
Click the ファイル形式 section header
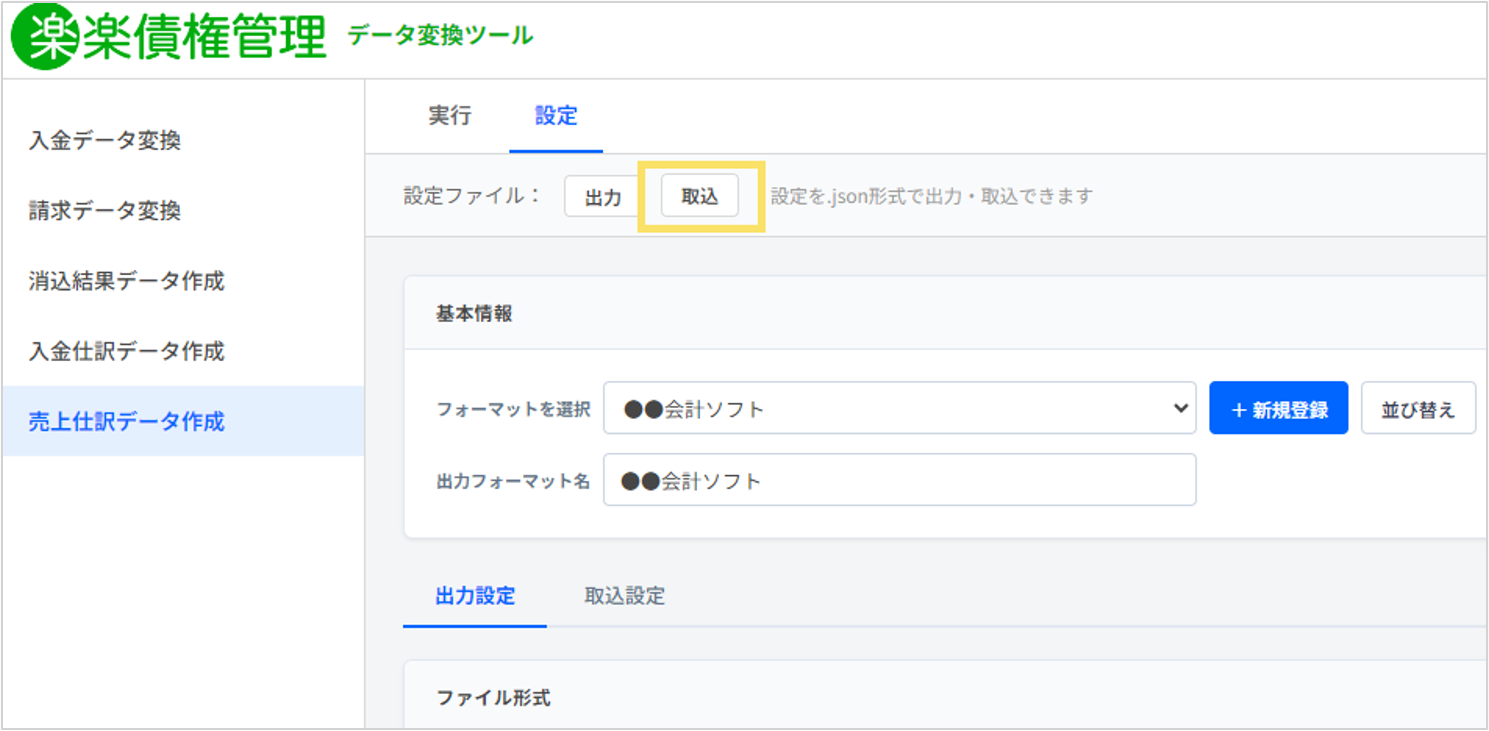click(x=494, y=698)
